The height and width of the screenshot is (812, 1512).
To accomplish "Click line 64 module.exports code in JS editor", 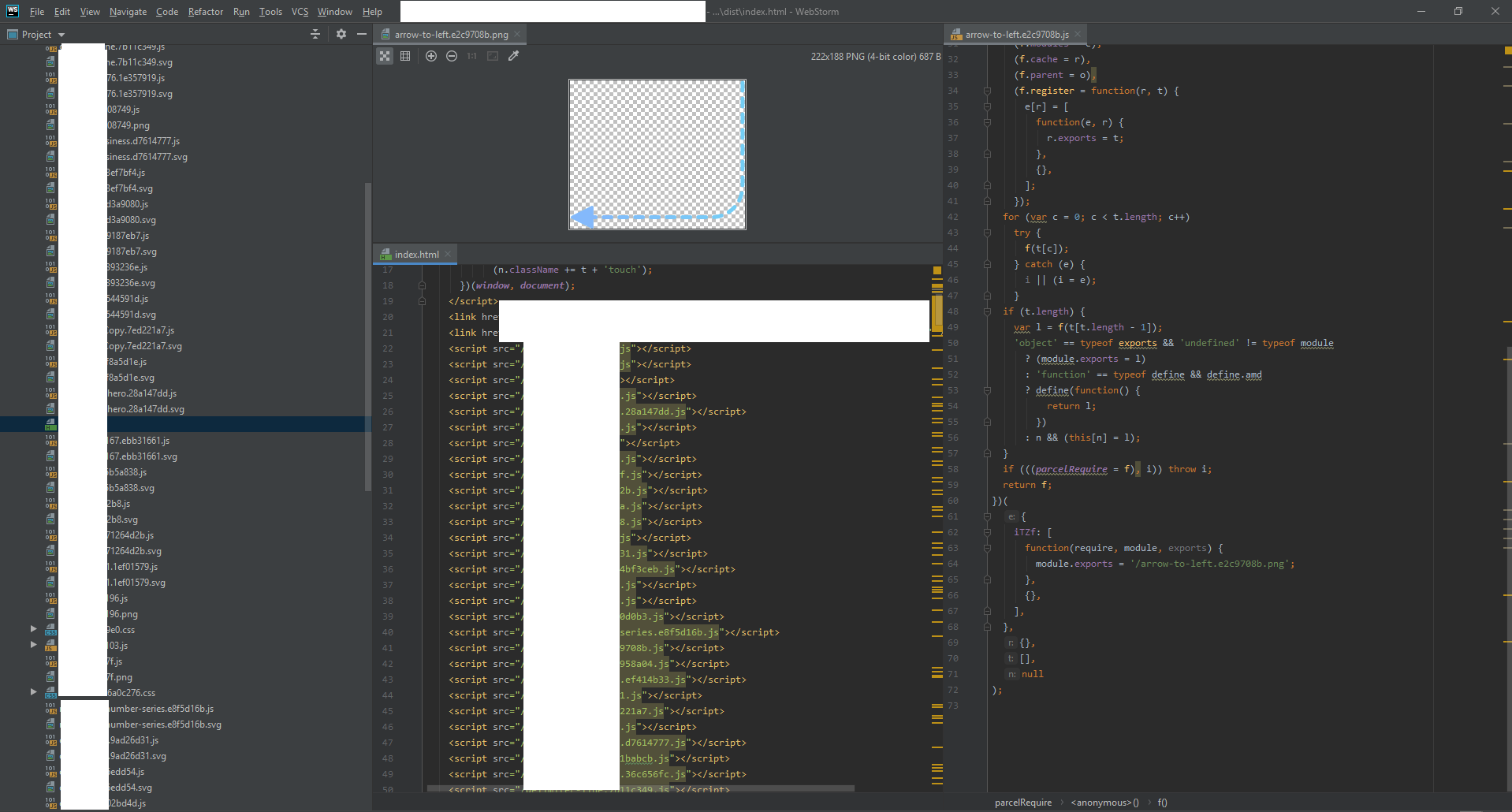I will [x=1164, y=564].
